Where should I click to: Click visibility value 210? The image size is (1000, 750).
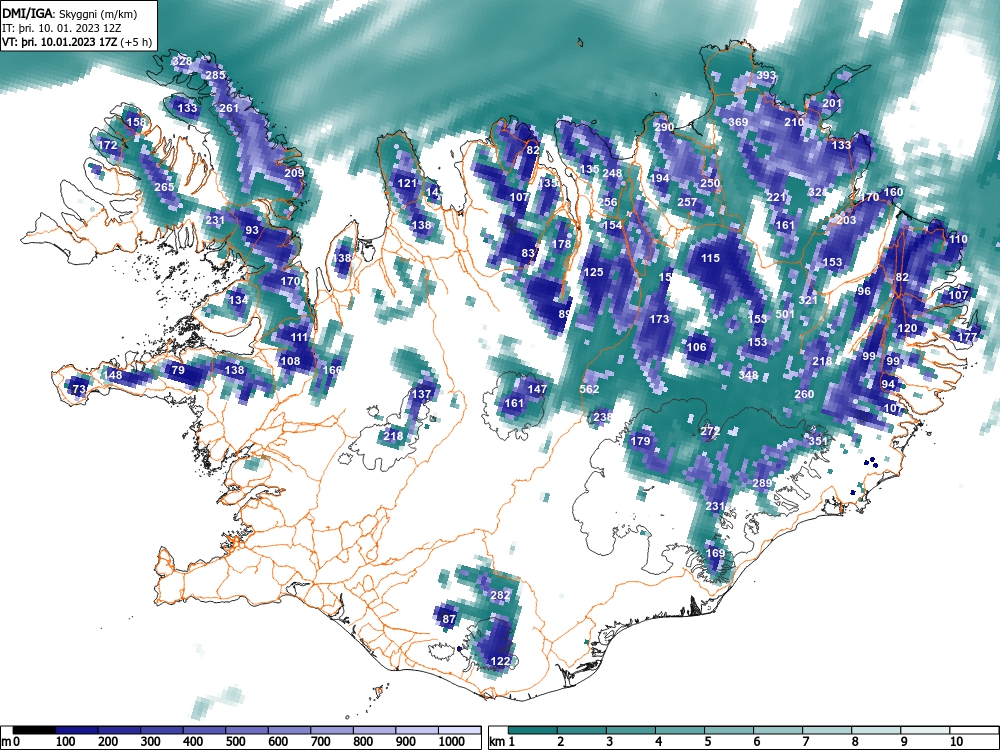point(794,122)
